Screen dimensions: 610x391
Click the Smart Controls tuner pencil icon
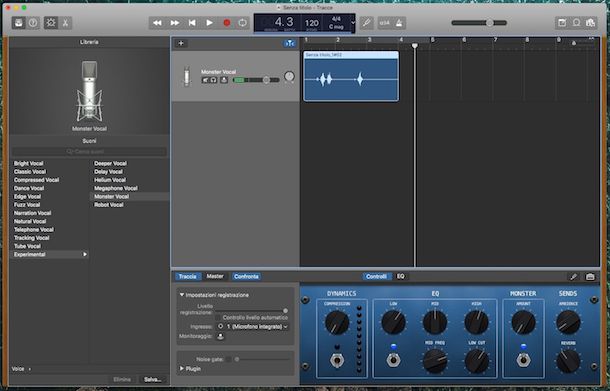(x=573, y=277)
